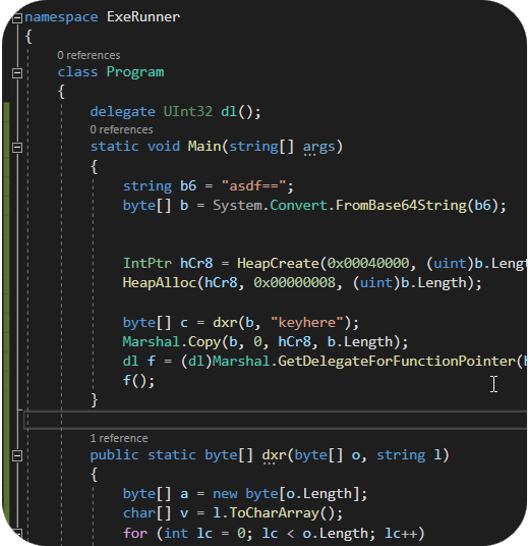This screenshot has height=546, width=529.
Task: Click the Program class name
Action: 135,72
